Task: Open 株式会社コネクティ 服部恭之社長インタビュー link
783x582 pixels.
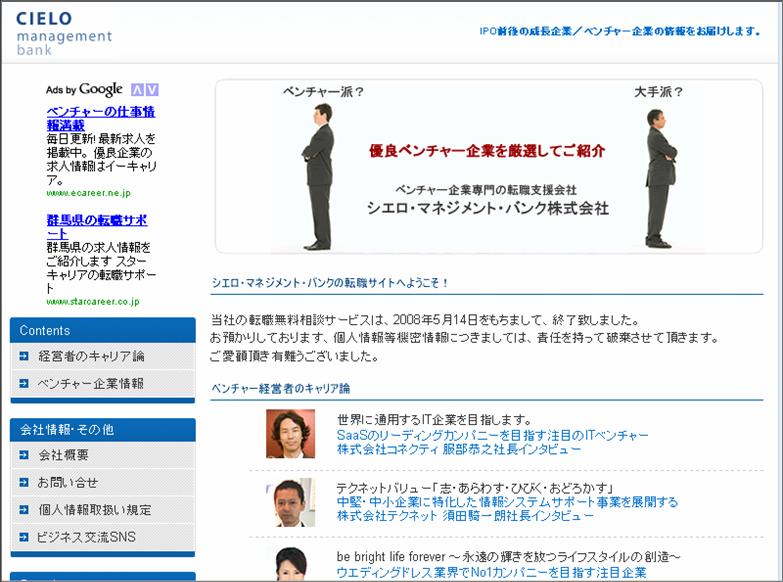Action: click(458, 449)
